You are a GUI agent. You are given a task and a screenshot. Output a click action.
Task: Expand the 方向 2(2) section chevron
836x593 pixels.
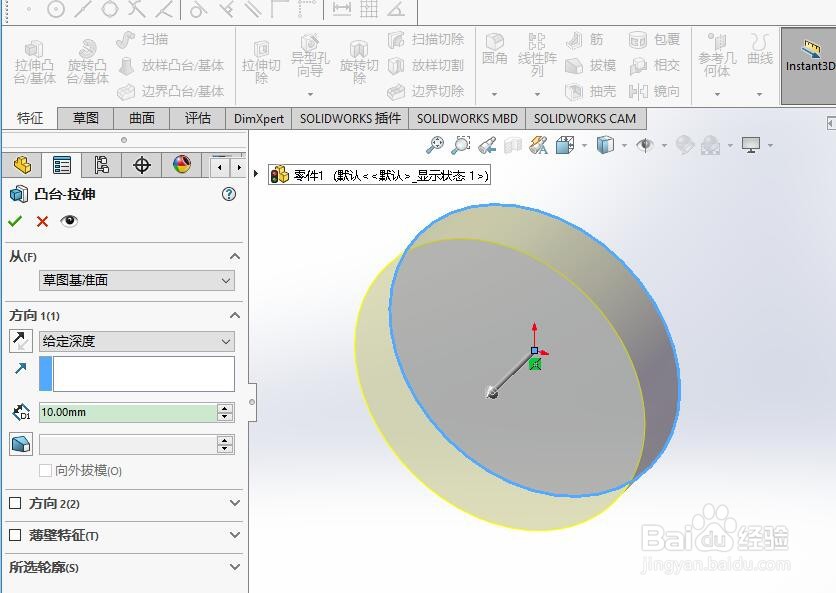coord(235,503)
